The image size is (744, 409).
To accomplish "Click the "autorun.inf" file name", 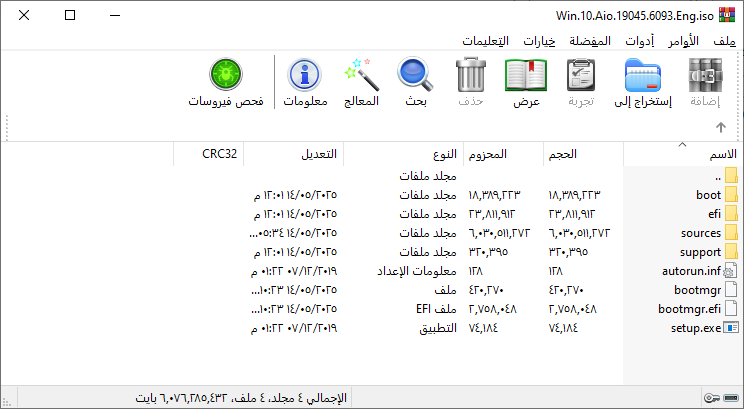I will (691, 271).
